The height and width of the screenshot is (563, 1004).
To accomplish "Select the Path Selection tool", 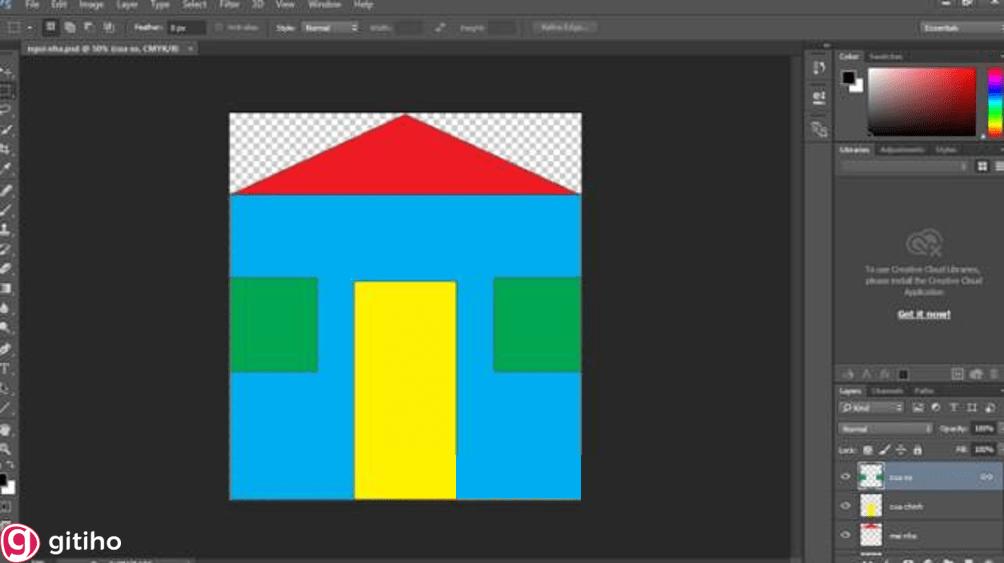I will point(6,388).
